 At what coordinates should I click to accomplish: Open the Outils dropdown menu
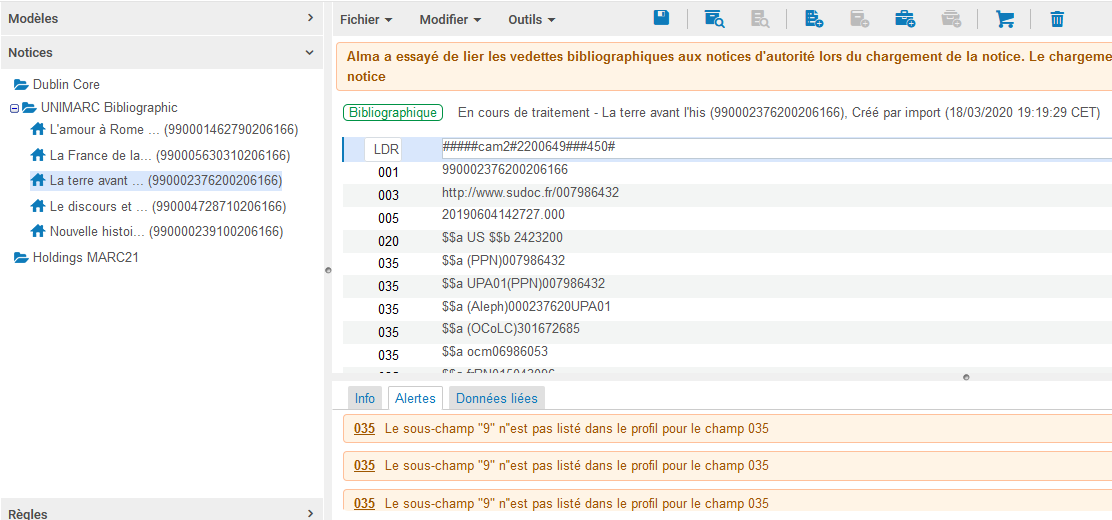coord(531,19)
